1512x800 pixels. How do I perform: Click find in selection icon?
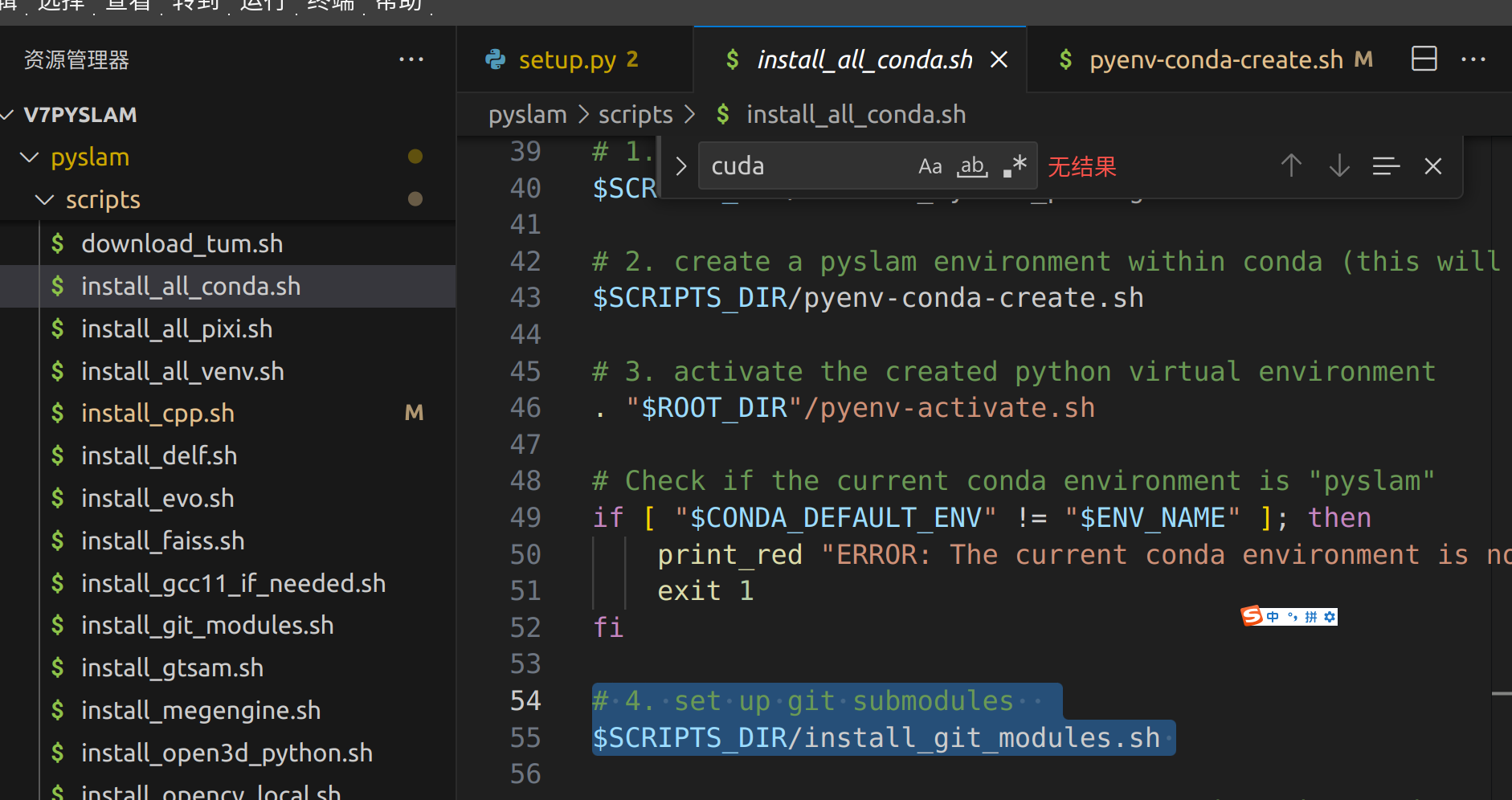pos(1386,166)
